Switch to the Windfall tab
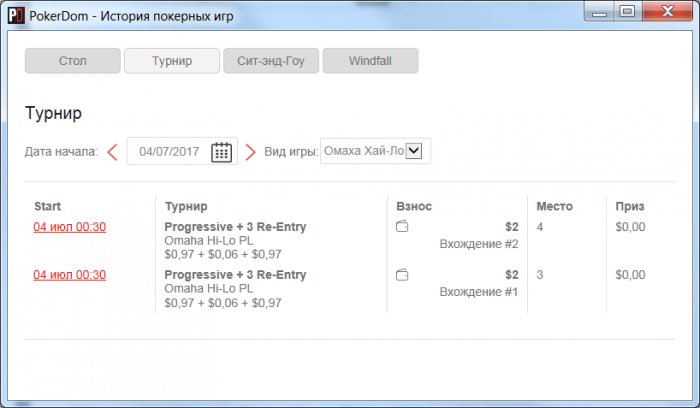Viewport: 700px width, 408px height. pyautogui.click(x=371, y=61)
